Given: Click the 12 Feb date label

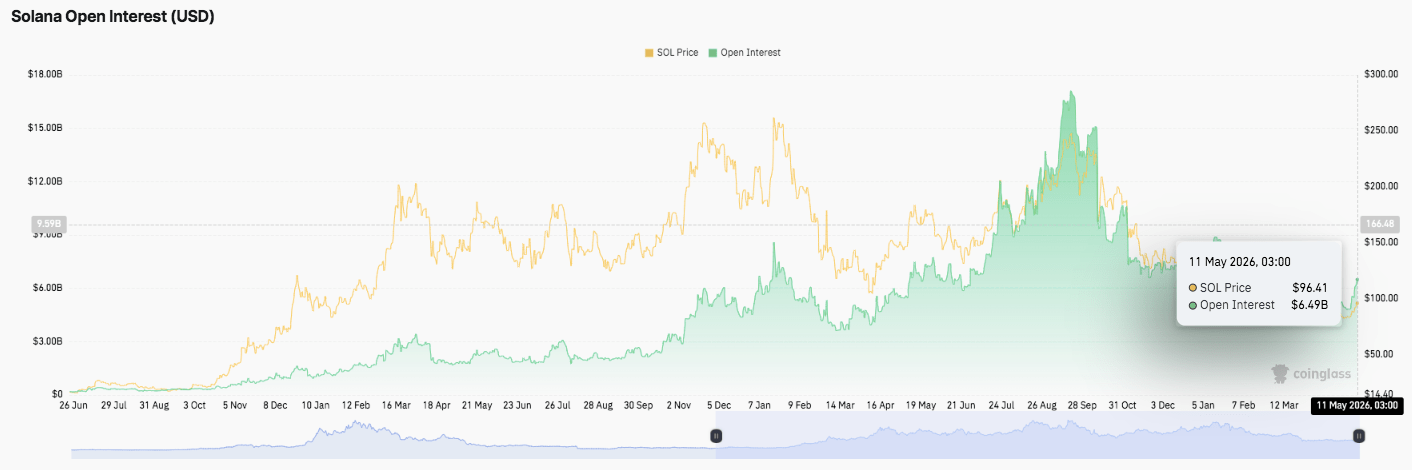Looking at the screenshot, I should (x=356, y=405).
